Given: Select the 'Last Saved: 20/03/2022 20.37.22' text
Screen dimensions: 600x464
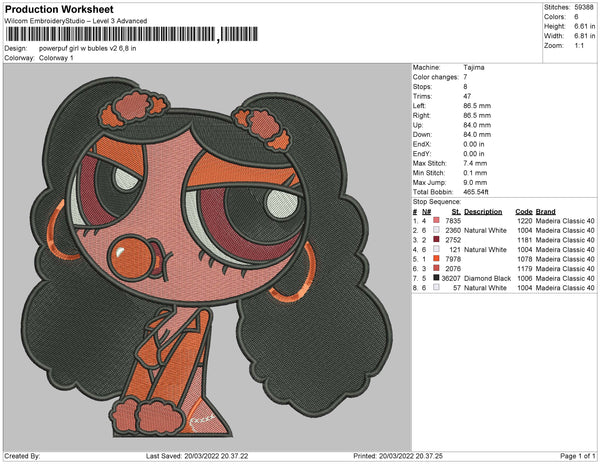Looking at the screenshot, I should pyautogui.click(x=197, y=456).
